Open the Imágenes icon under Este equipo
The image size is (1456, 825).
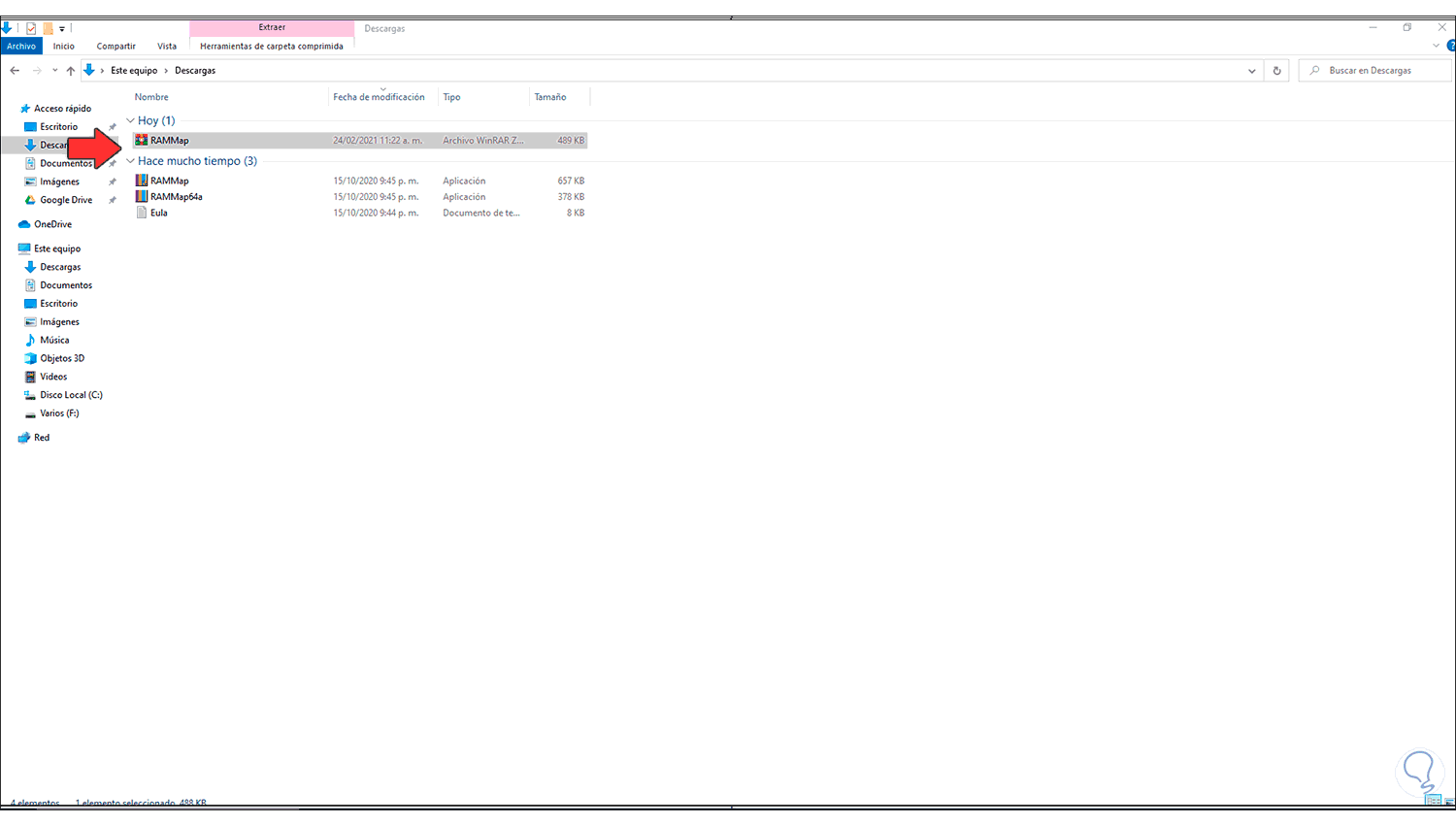tap(30, 322)
